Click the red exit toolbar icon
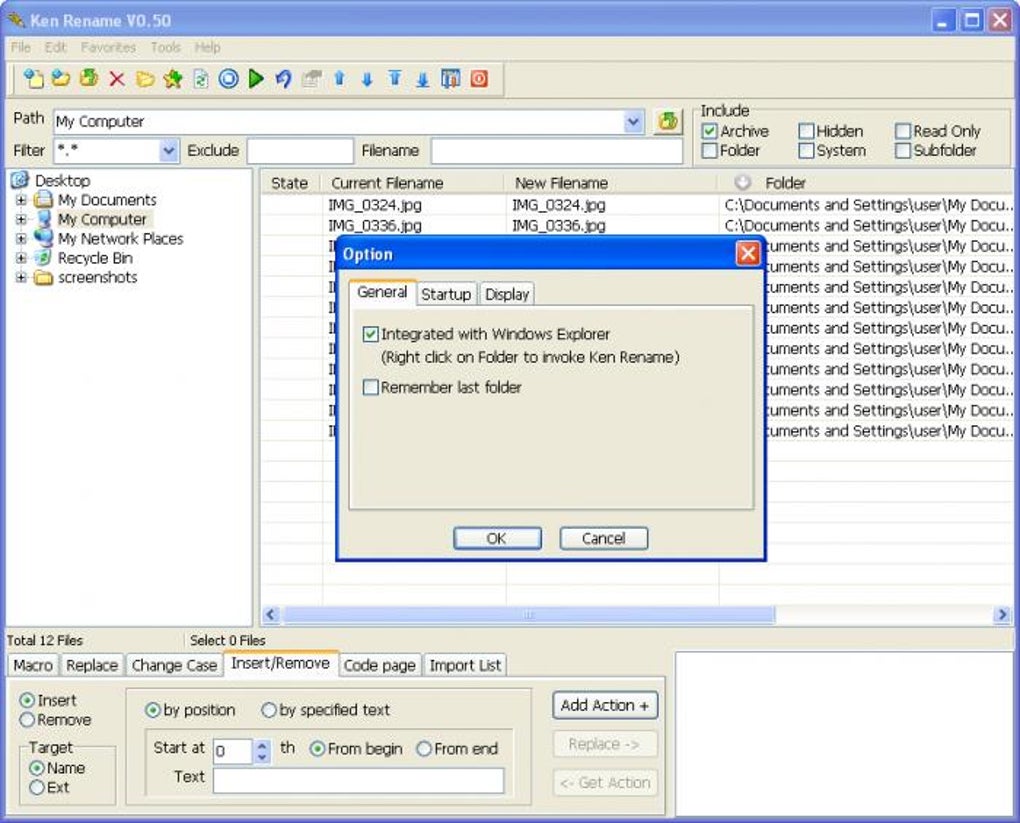 pos(479,79)
